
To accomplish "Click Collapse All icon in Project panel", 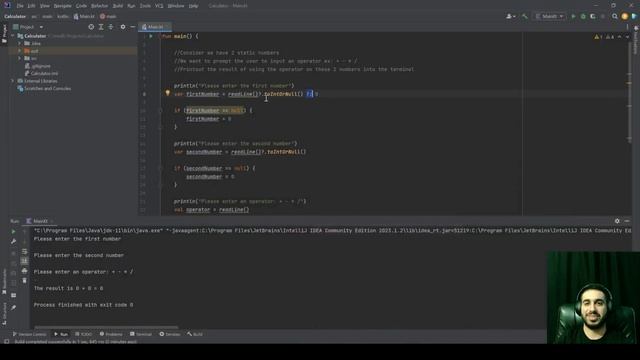I will click(x=111, y=27).
